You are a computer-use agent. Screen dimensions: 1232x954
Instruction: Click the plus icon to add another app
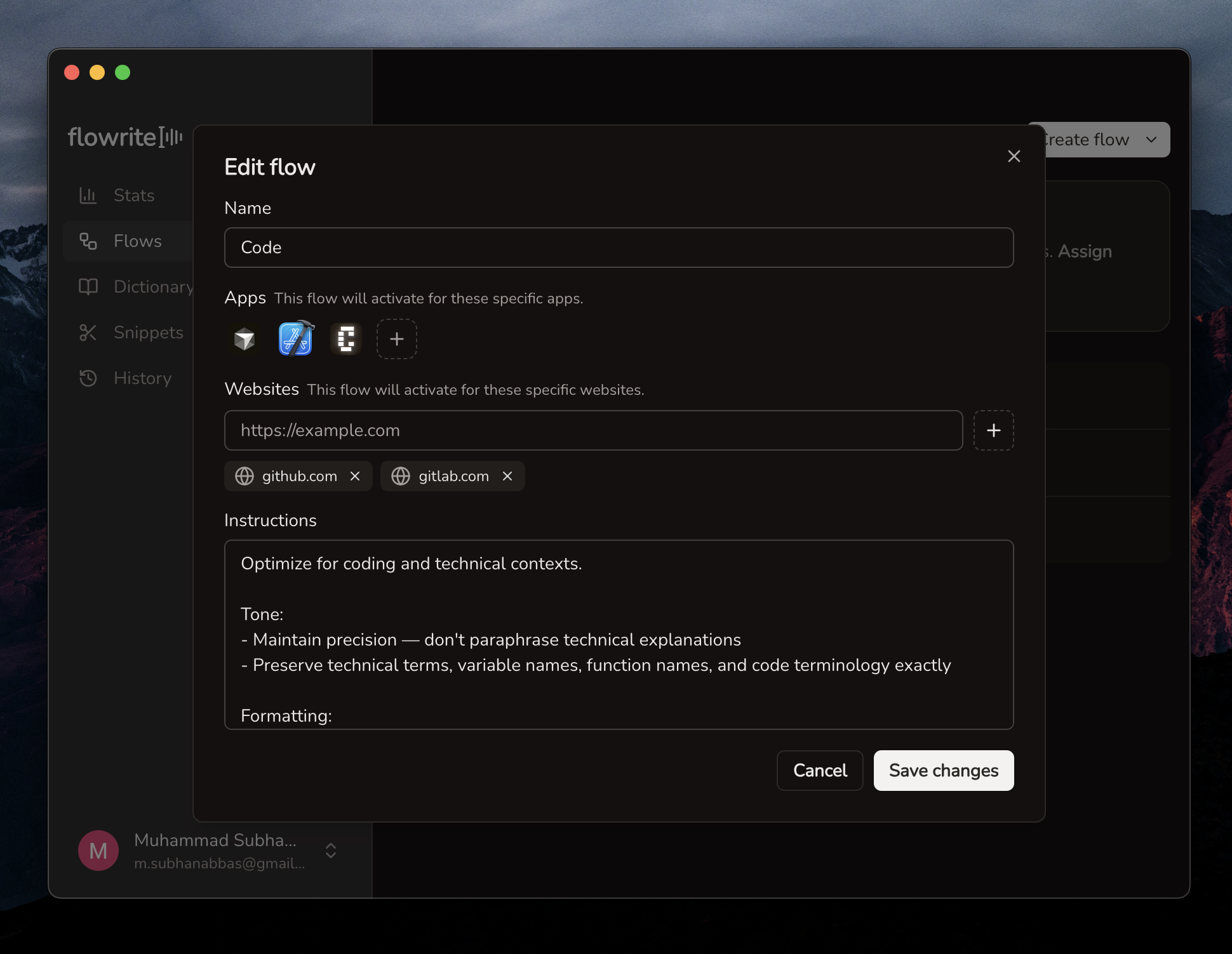[x=397, y=339]
